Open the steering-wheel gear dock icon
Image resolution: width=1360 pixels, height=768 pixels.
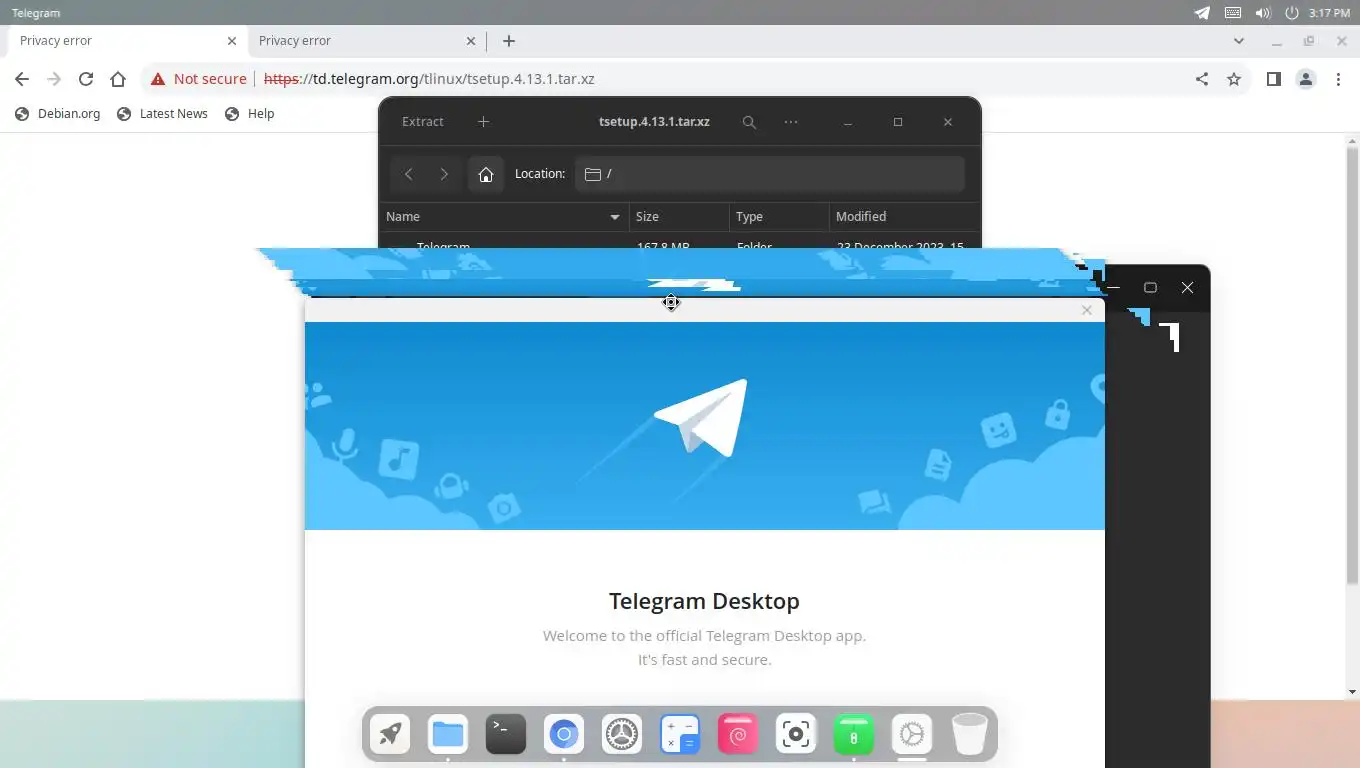pyautogui.click(x=622, y=735)
